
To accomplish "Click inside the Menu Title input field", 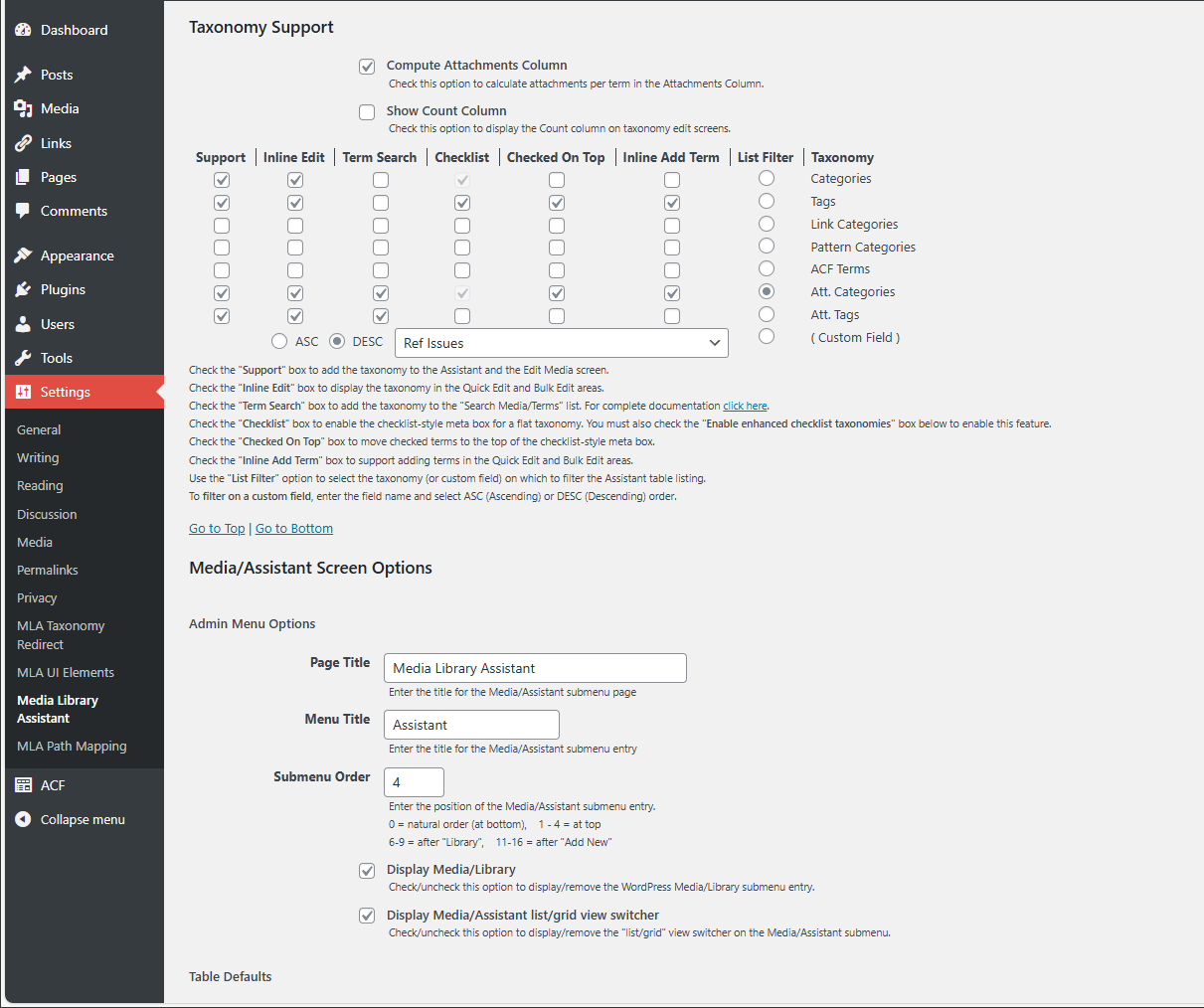I will pyautogui.click(x=471, y=725).
